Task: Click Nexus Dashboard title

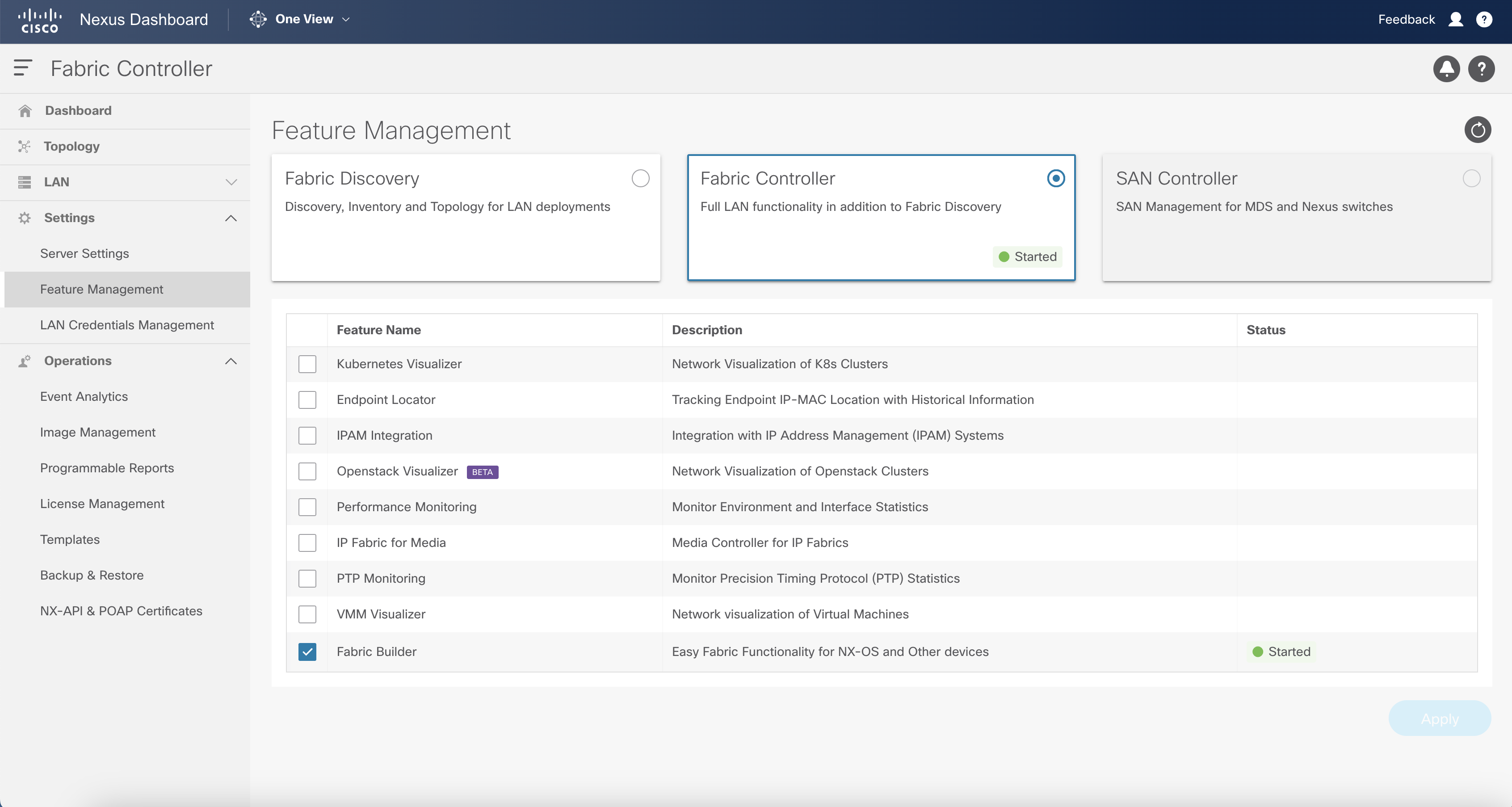Action: click(x=144, y=19)
